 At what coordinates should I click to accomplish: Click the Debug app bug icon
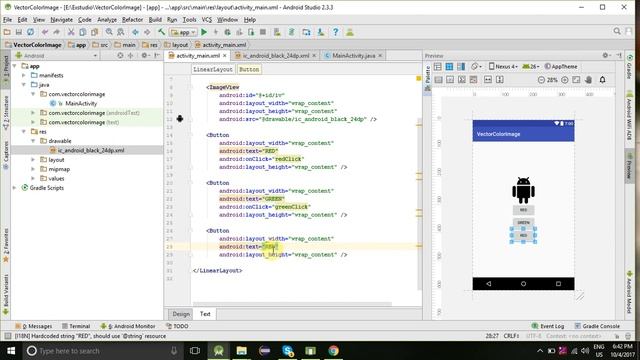[227, 32]
